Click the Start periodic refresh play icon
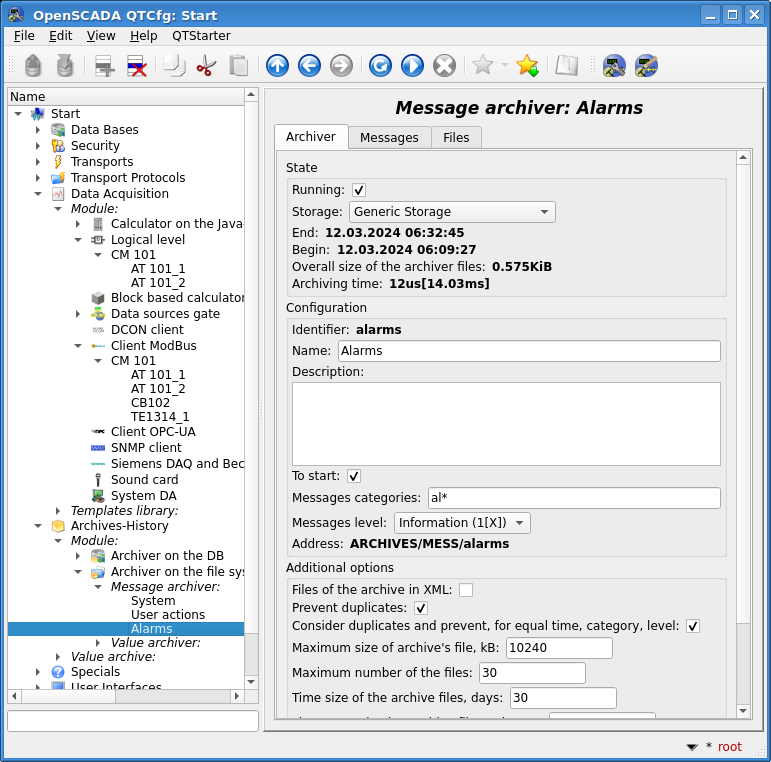 coord(412,66)
